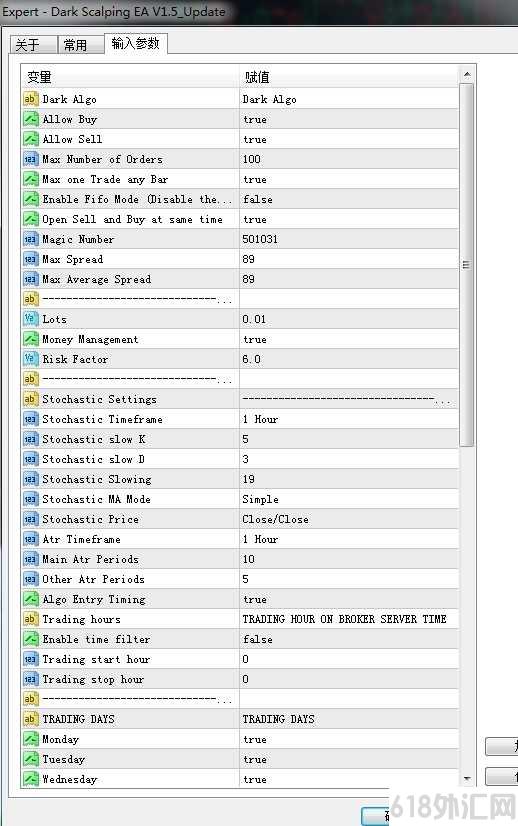Switch to the 常用 tab
The image size is (518, 826).
81,45
